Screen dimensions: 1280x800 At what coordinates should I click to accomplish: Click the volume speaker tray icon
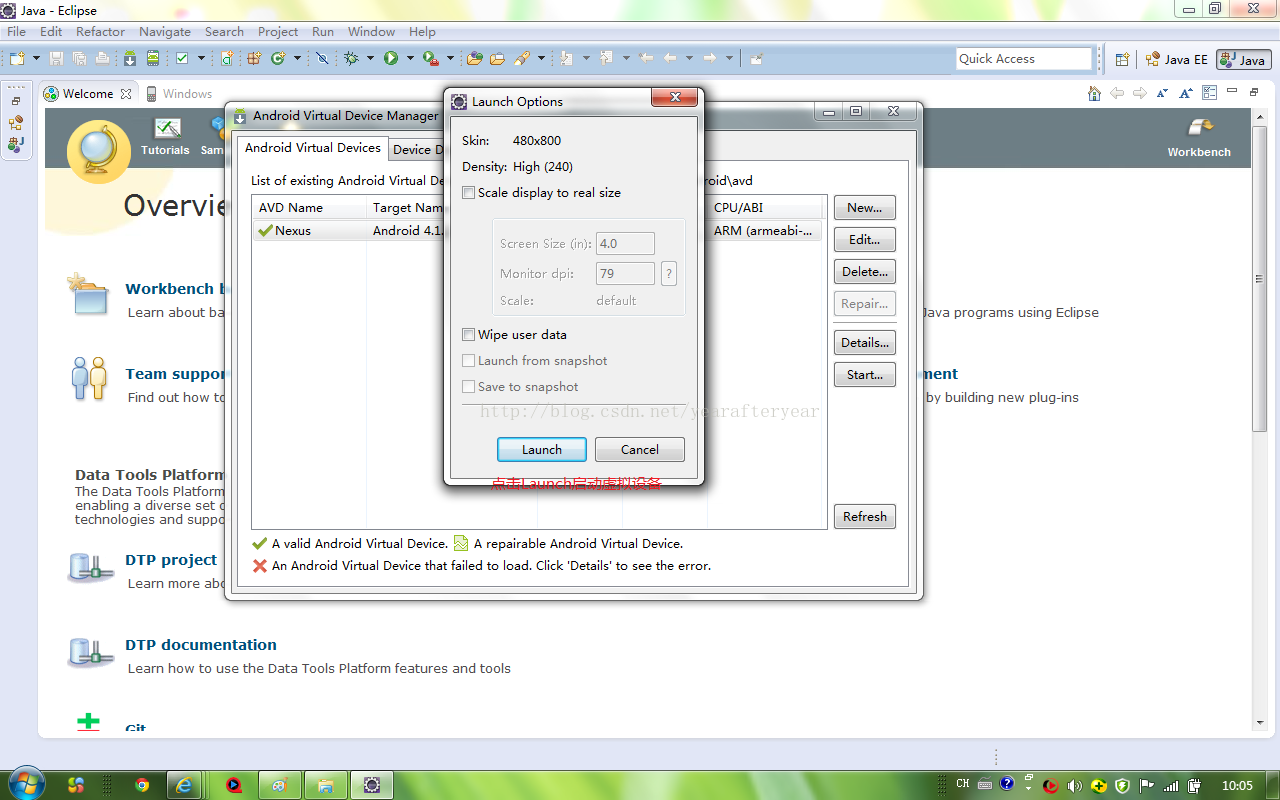click(x=1075, y=785)
